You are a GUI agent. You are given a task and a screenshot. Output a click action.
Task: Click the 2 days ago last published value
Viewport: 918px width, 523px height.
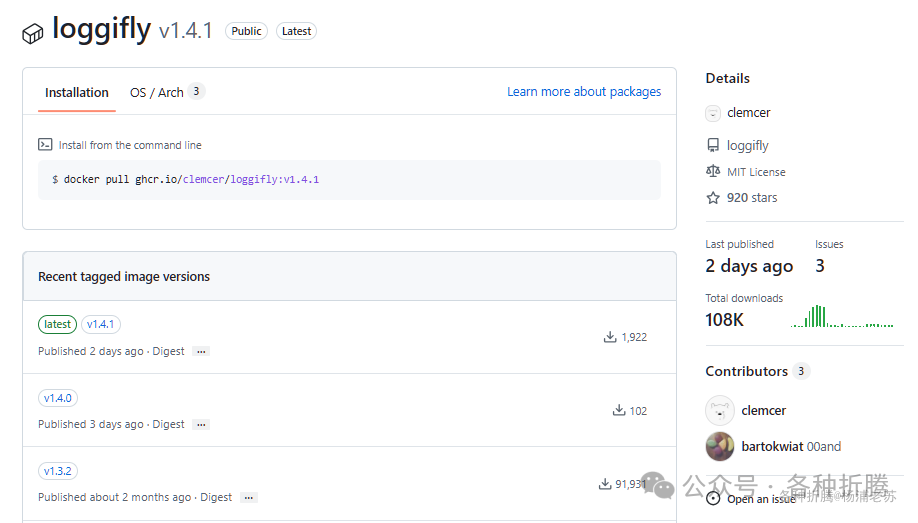[749, 266]
